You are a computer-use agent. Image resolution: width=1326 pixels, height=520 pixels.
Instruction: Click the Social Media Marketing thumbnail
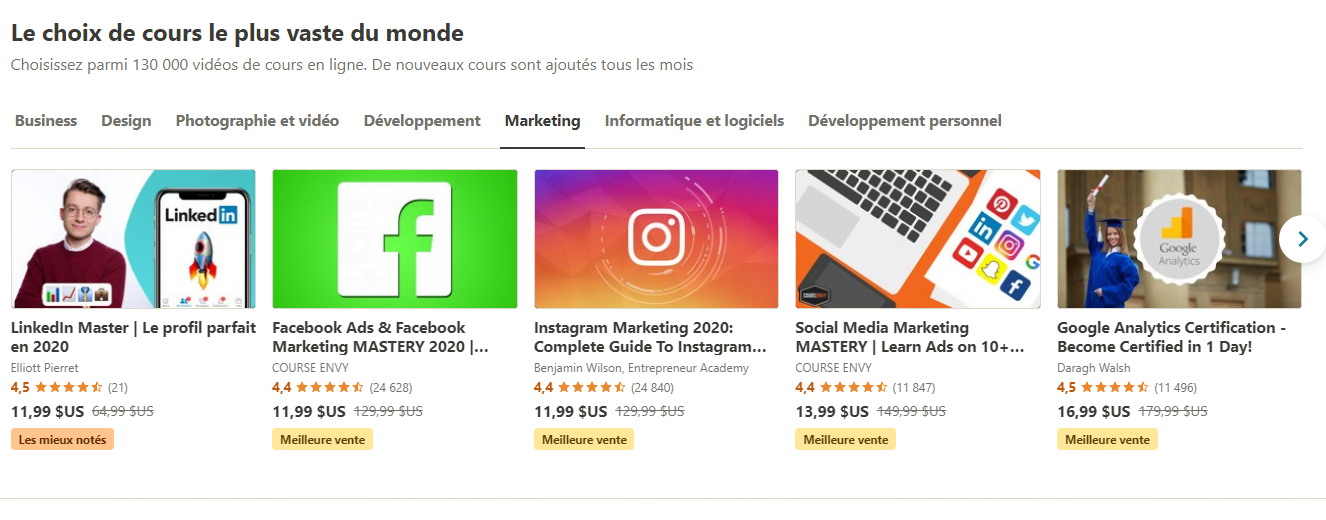click(x=918, y=239)
